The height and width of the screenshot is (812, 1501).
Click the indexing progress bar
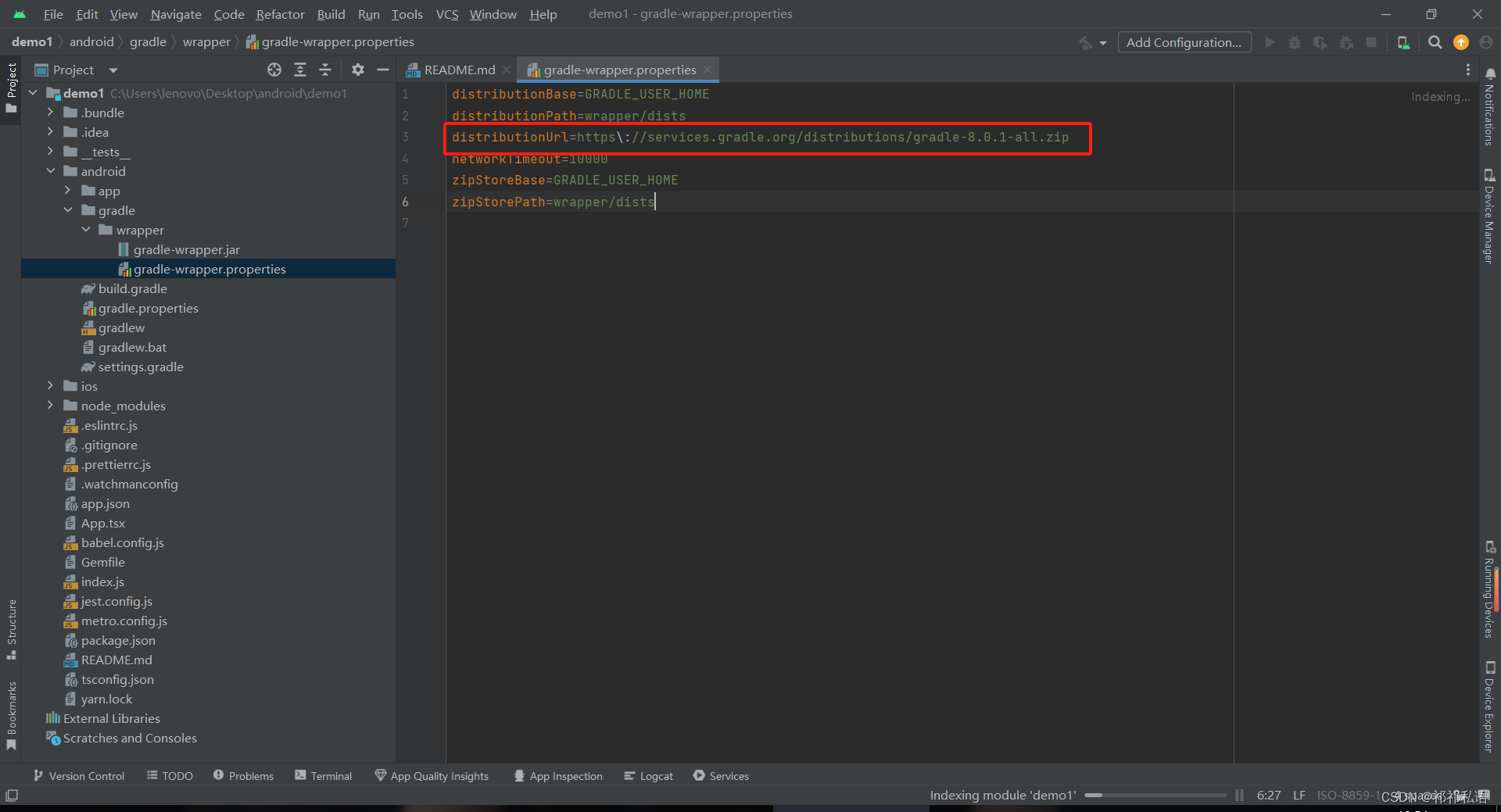click(1155, 796)
